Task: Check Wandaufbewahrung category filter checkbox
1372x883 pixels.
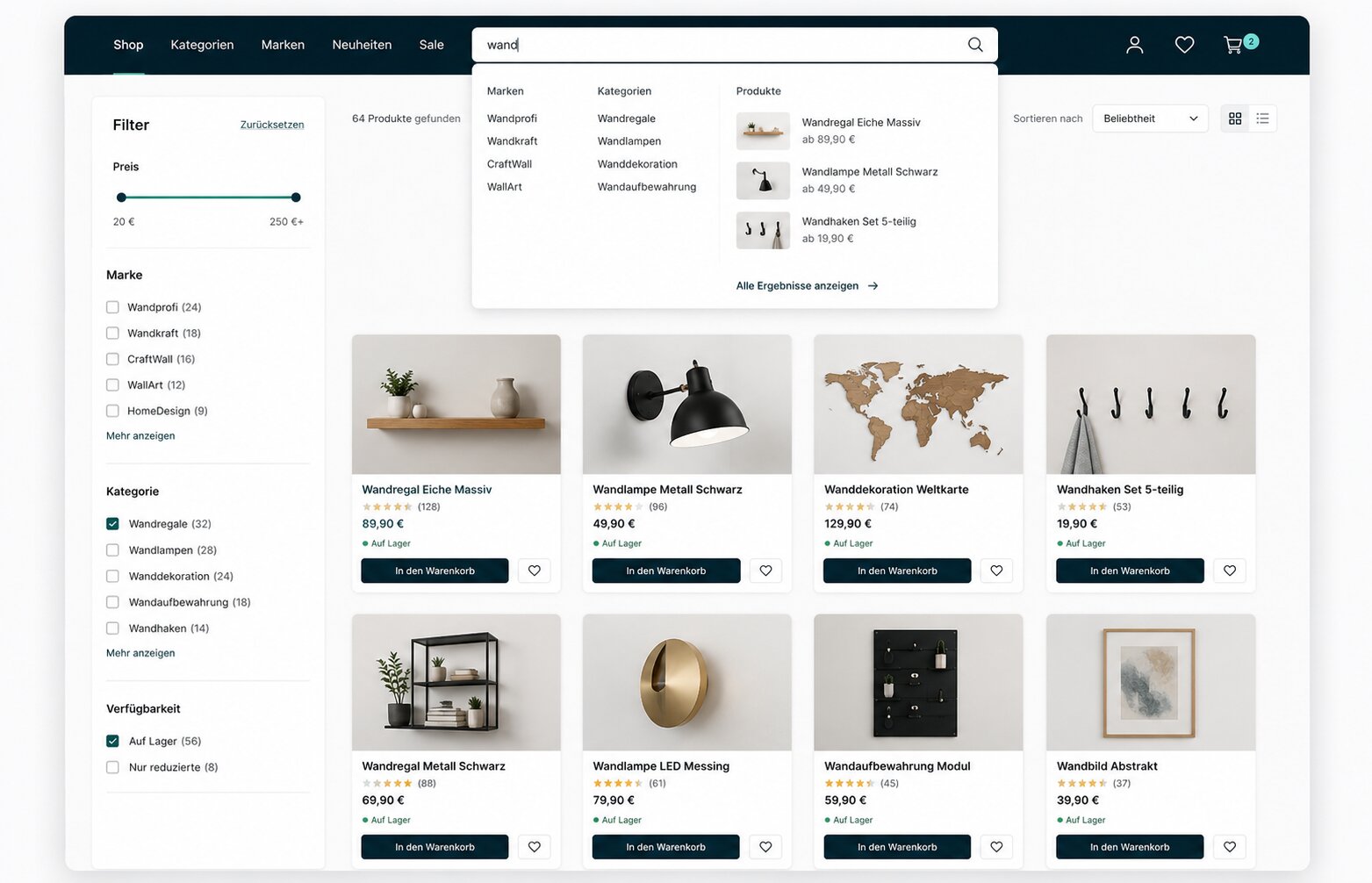Action: click(x=112, y=602)
